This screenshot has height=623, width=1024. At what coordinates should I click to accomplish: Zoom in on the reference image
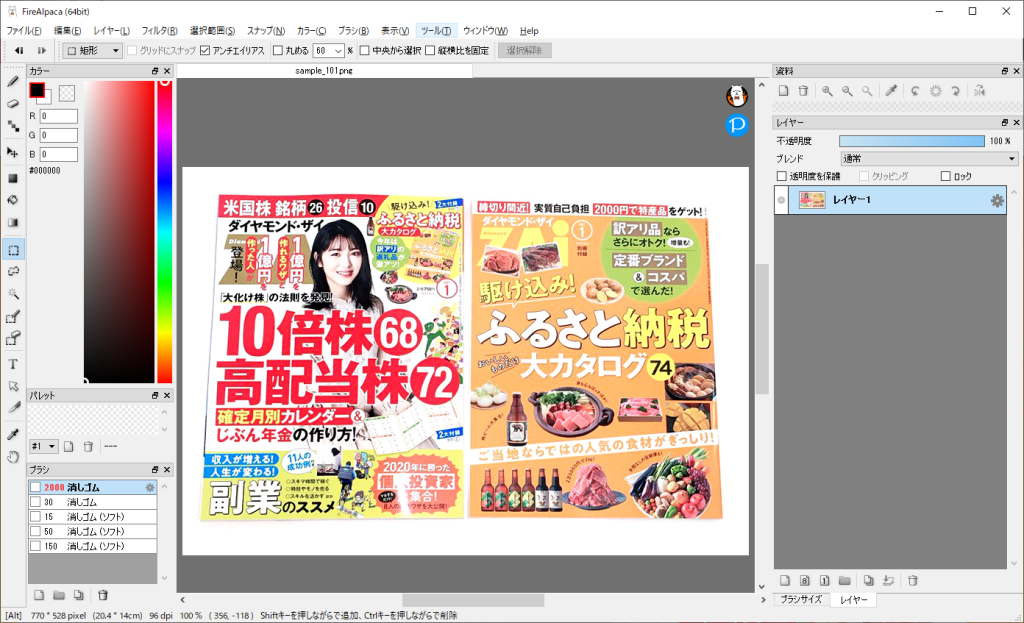coord(827,91)
